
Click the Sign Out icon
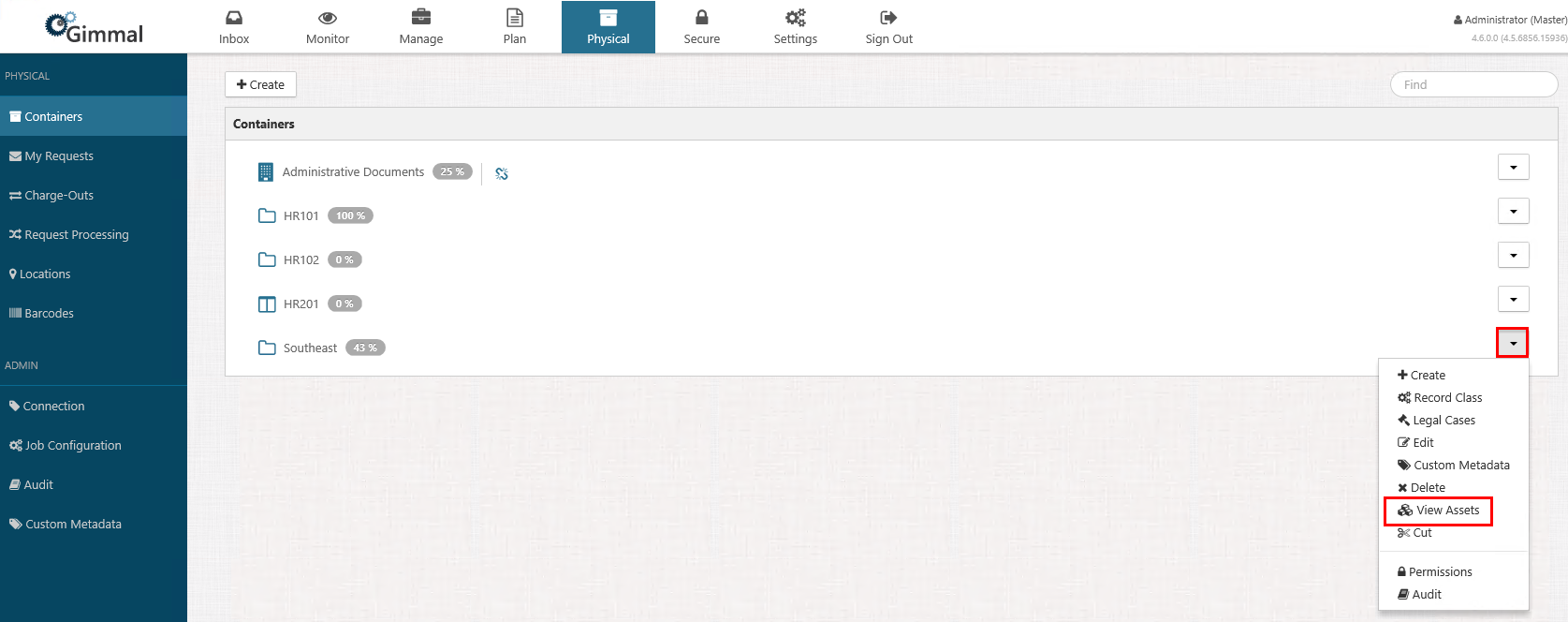tap(888, 18)
